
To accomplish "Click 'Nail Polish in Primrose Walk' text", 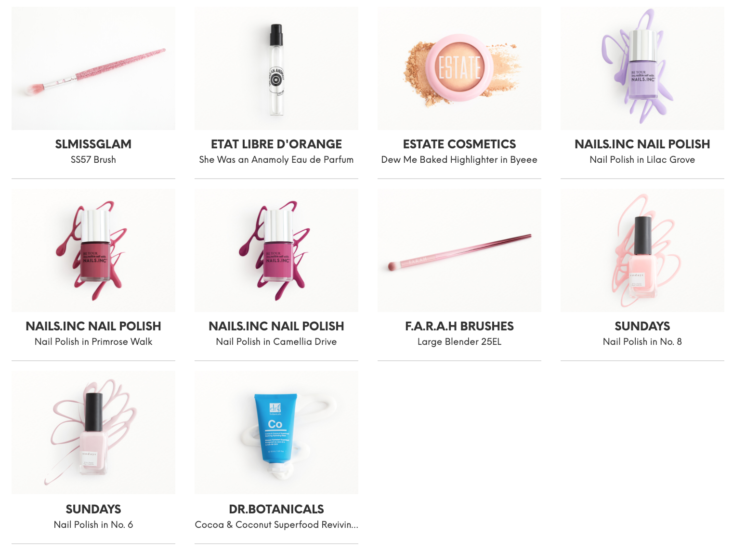I will coord(93,342).
